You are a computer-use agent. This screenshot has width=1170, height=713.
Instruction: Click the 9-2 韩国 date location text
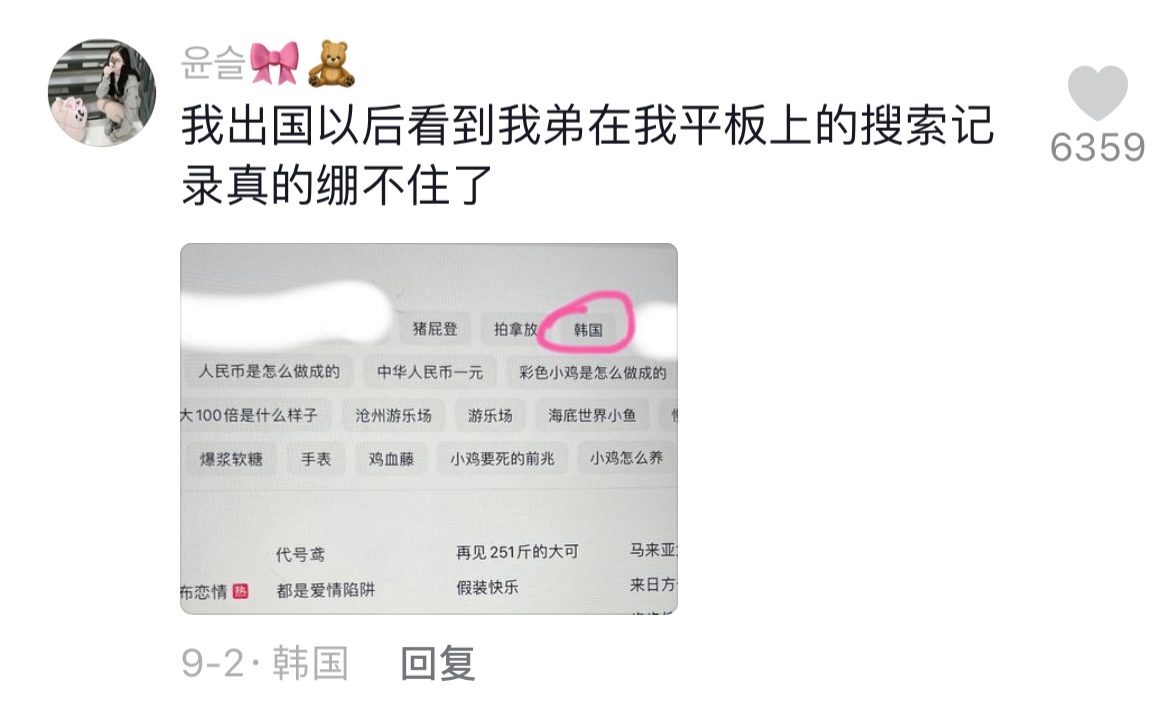[265, 662]
